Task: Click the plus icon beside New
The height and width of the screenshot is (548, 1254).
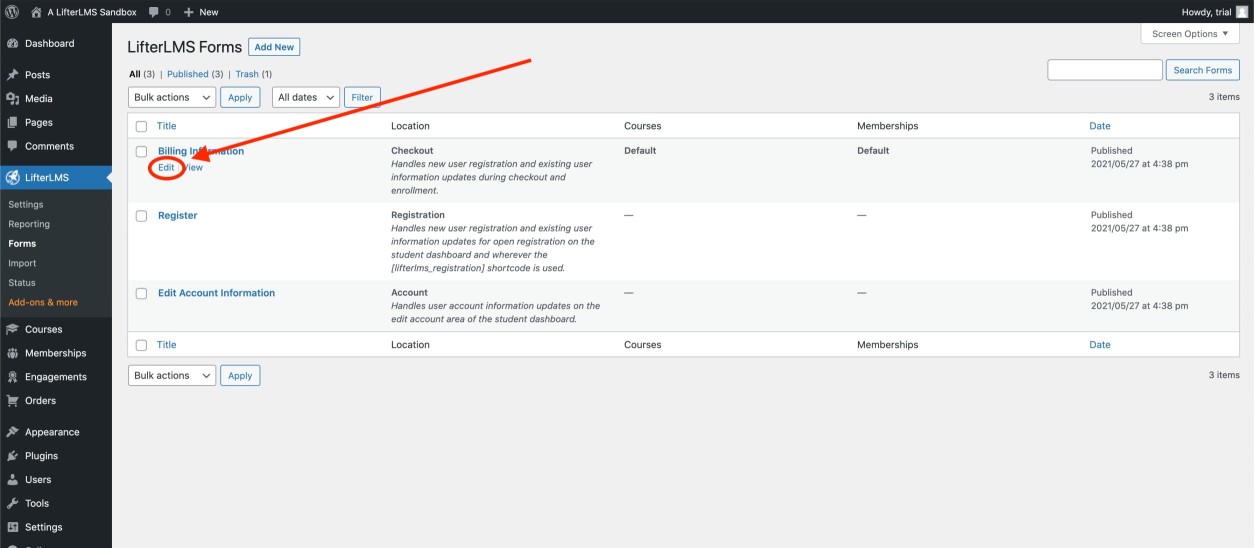Action: [x=188, y=12]
